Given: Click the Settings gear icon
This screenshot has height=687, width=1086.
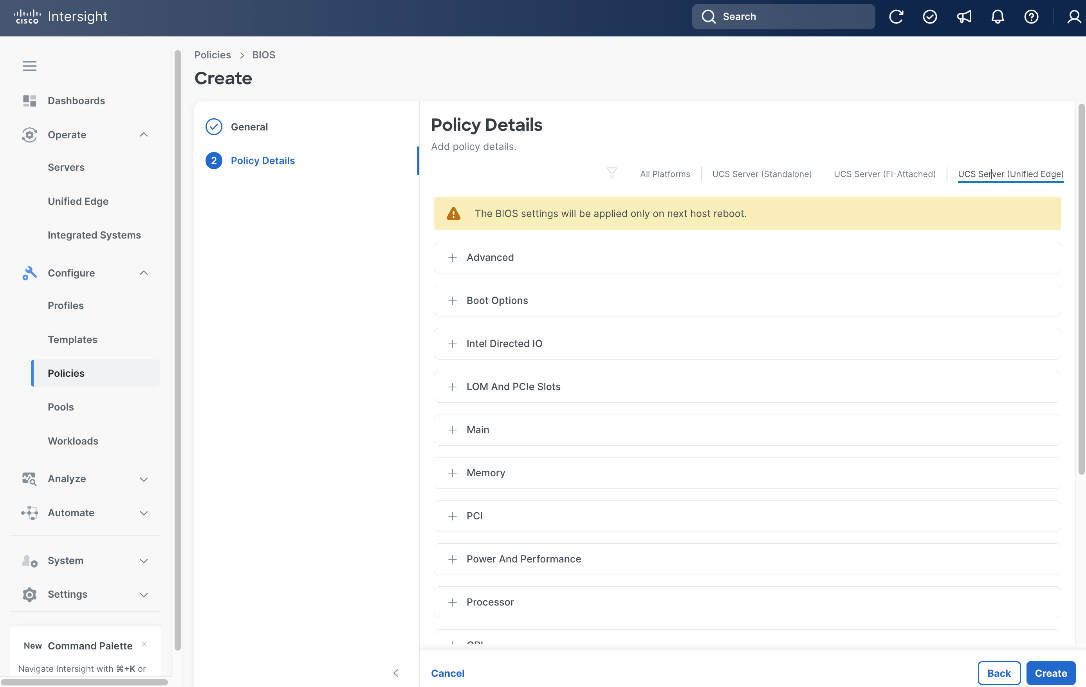Looking at the screenshot, I should 29,594.
